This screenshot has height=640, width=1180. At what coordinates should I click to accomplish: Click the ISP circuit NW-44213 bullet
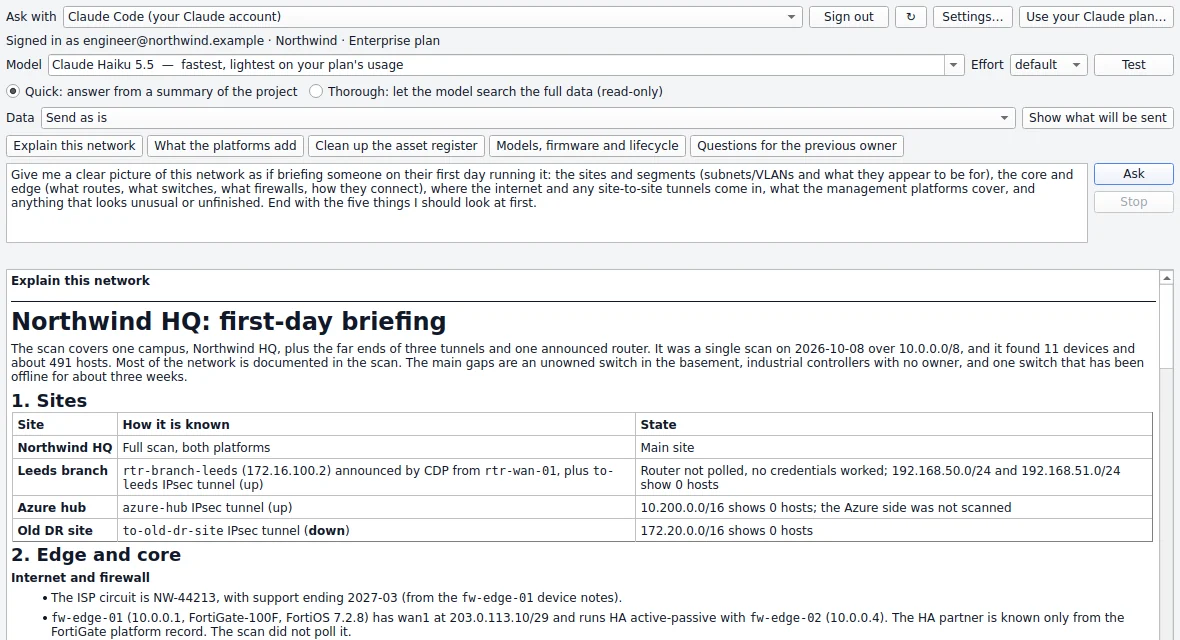[336, 598]
